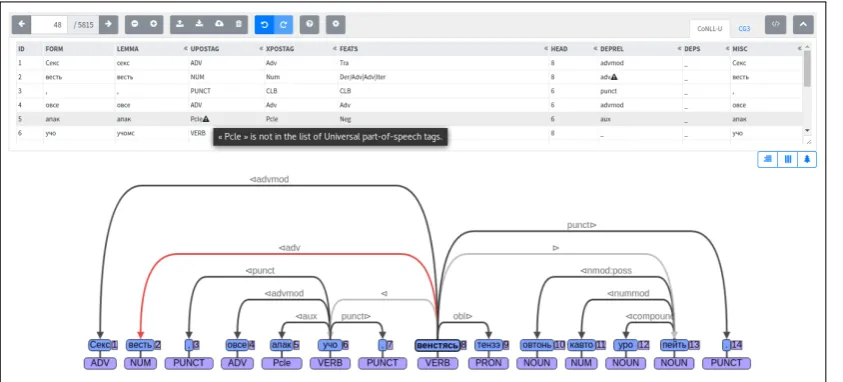This screenshot has height=382, width=843.
Task: Click the table's vertical scrollbar thumb
Action: pyautogui.click(x=807, y=69)
